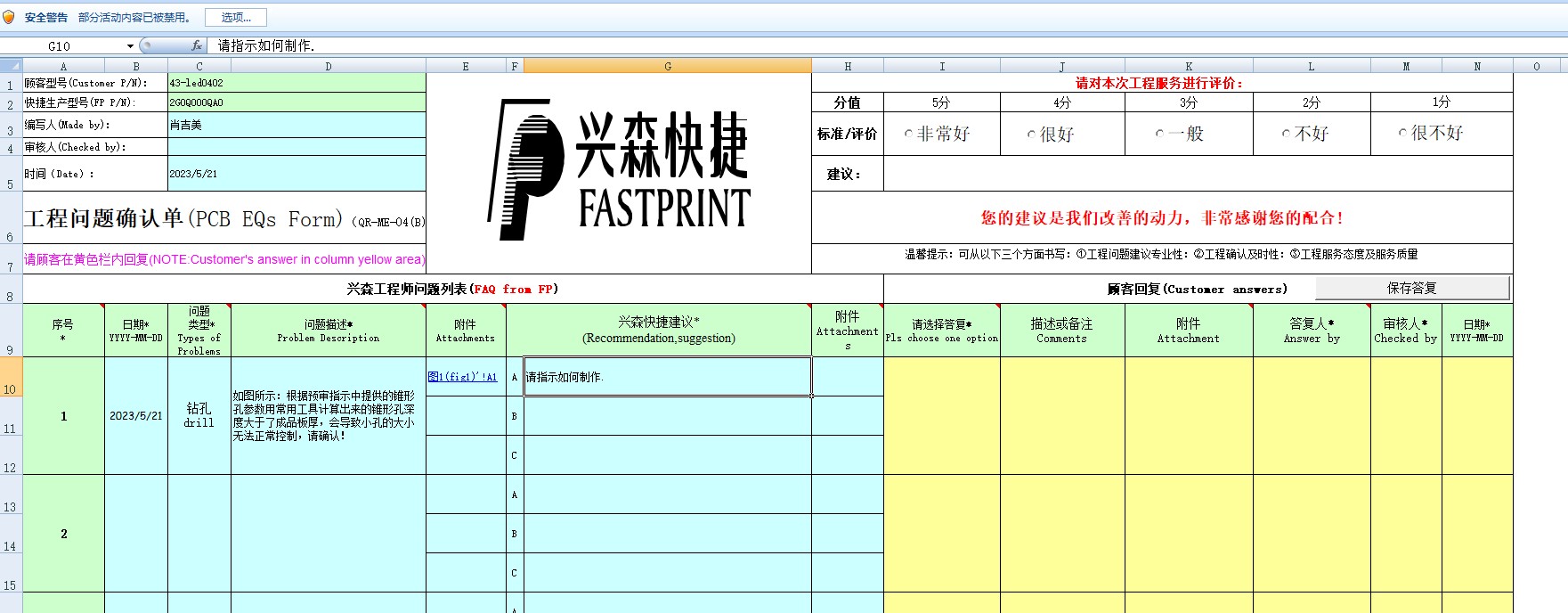Pick the 很不好 rating radio button
The height and width of the screenshot is (613, 1568).
coord(1402,133)
